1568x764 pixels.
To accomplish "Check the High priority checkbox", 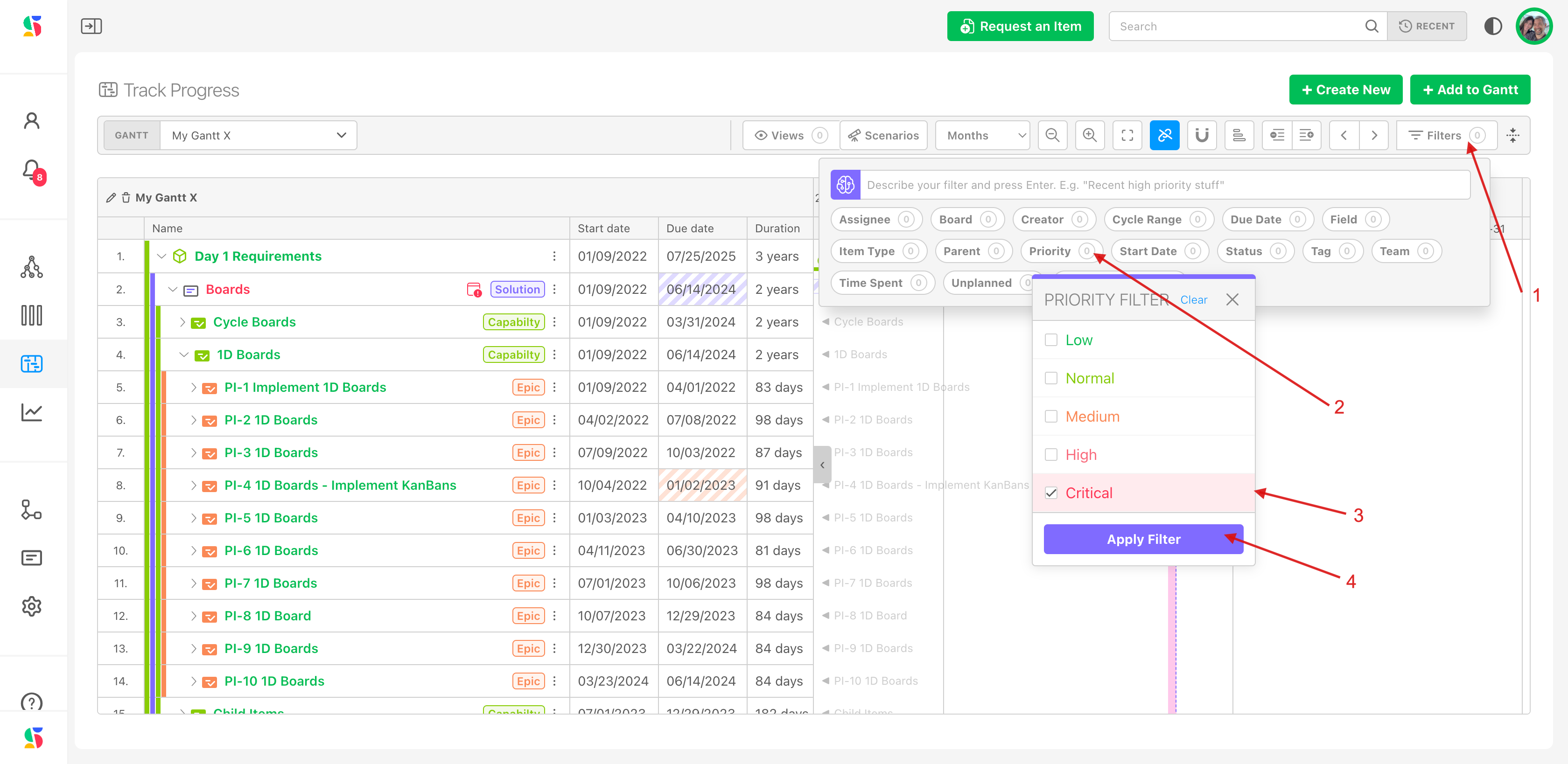I will point(1050,454).
